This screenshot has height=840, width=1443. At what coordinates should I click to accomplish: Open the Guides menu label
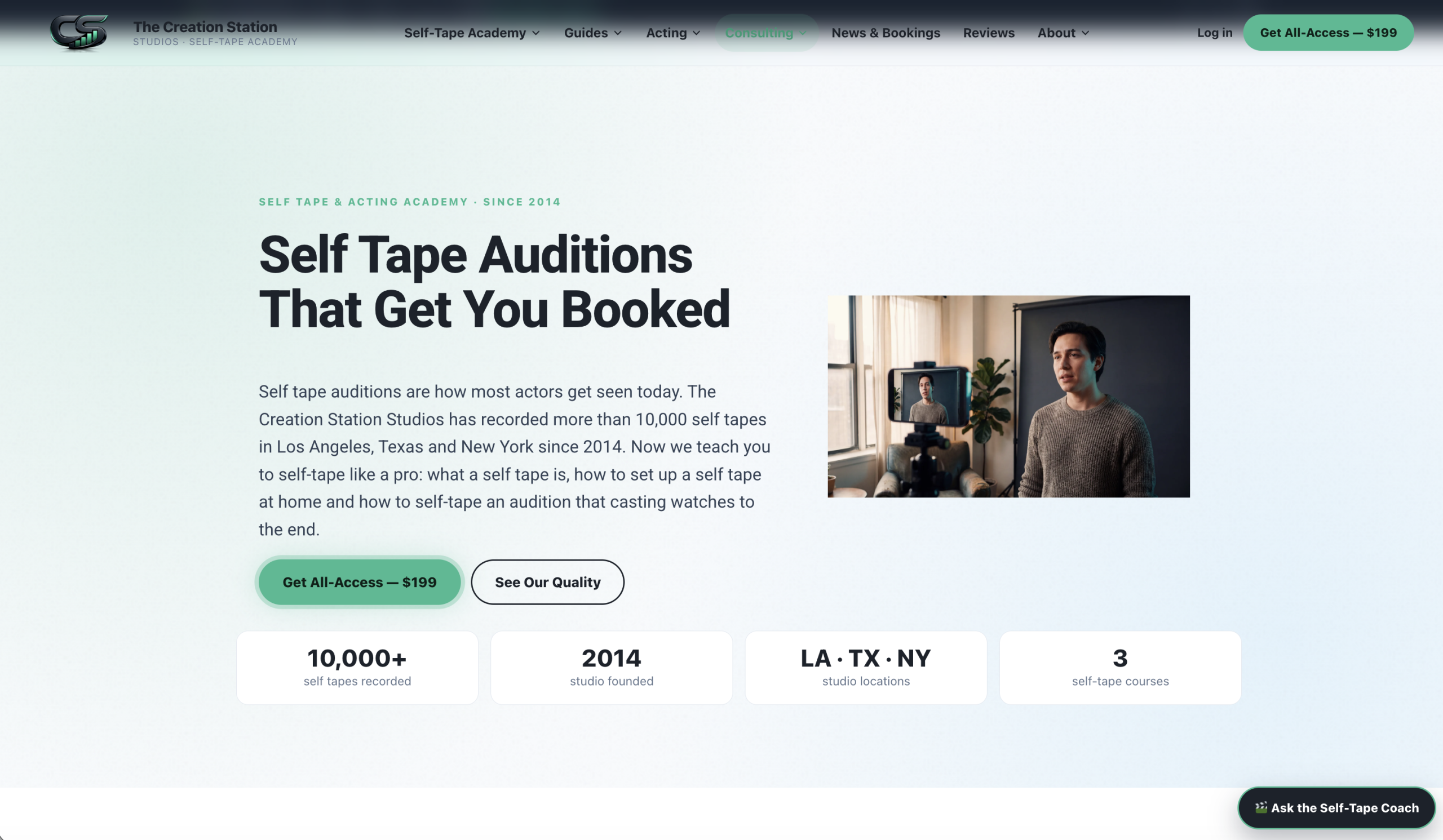tap(586, 33)
